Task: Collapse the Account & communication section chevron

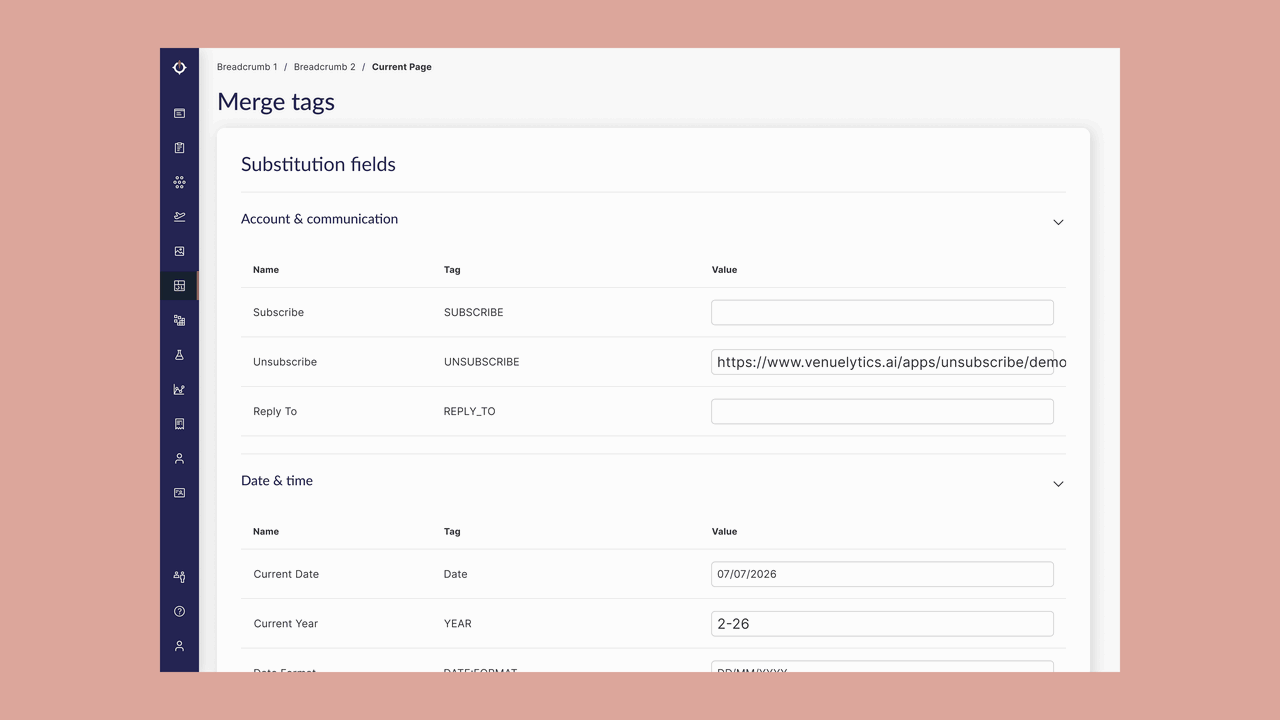Action: 1058,222
